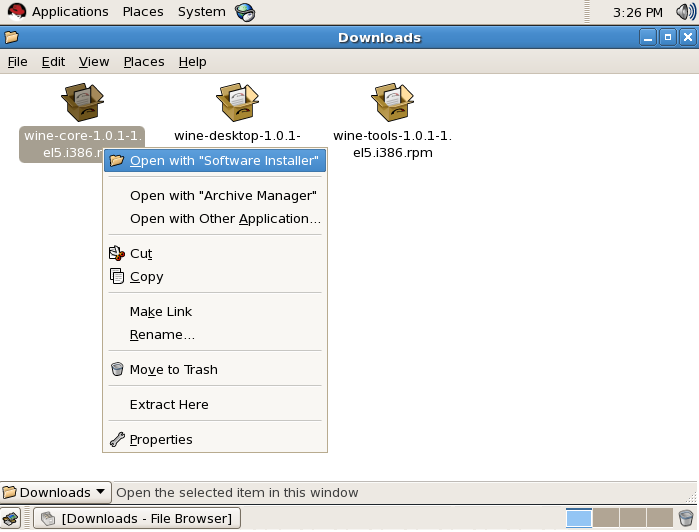
Task: Click the Downloads window folder icon
Action: (12, 37)
